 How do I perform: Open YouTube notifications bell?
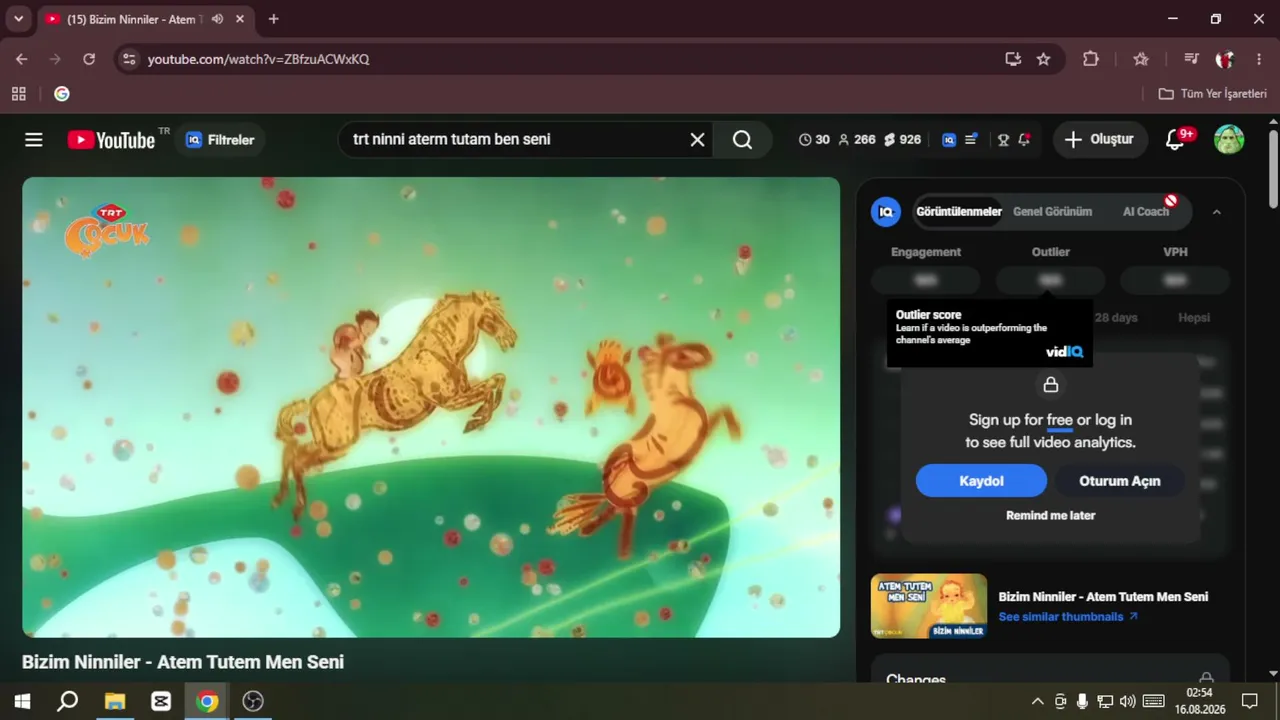(x=1176, y=140)
